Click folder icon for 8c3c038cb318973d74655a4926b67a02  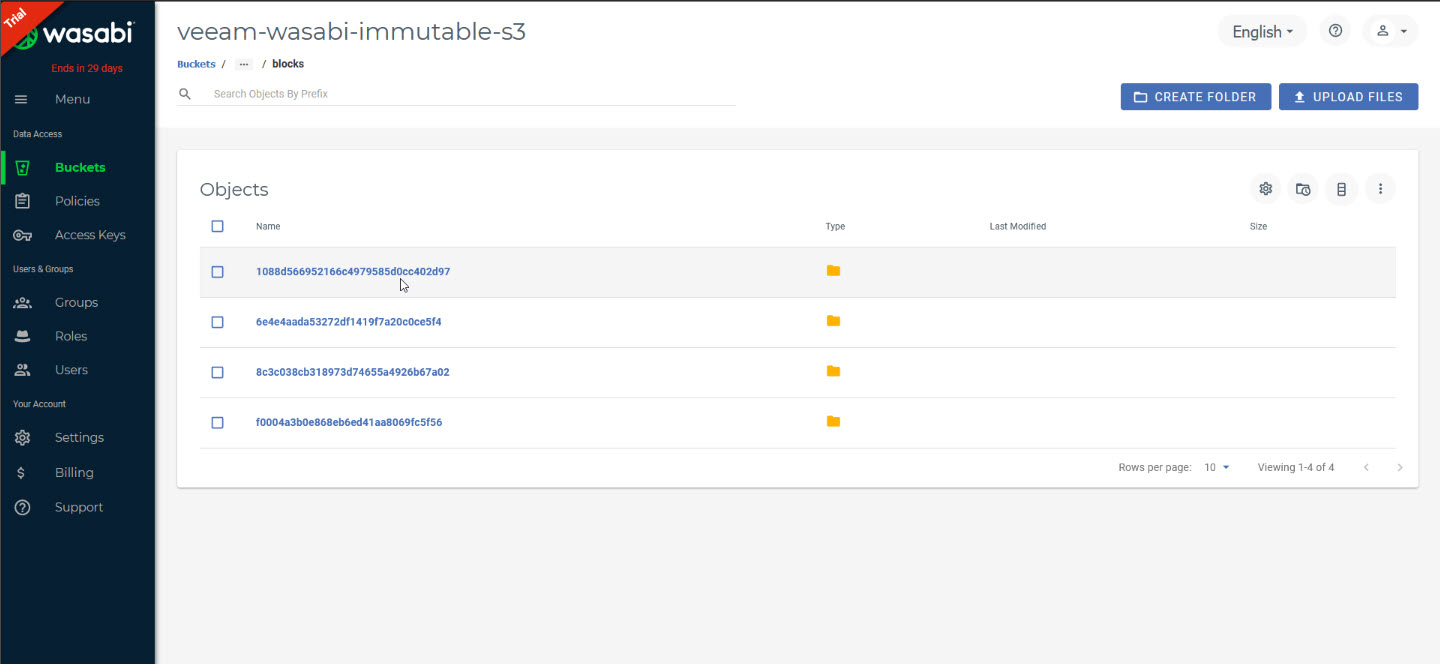833,371
